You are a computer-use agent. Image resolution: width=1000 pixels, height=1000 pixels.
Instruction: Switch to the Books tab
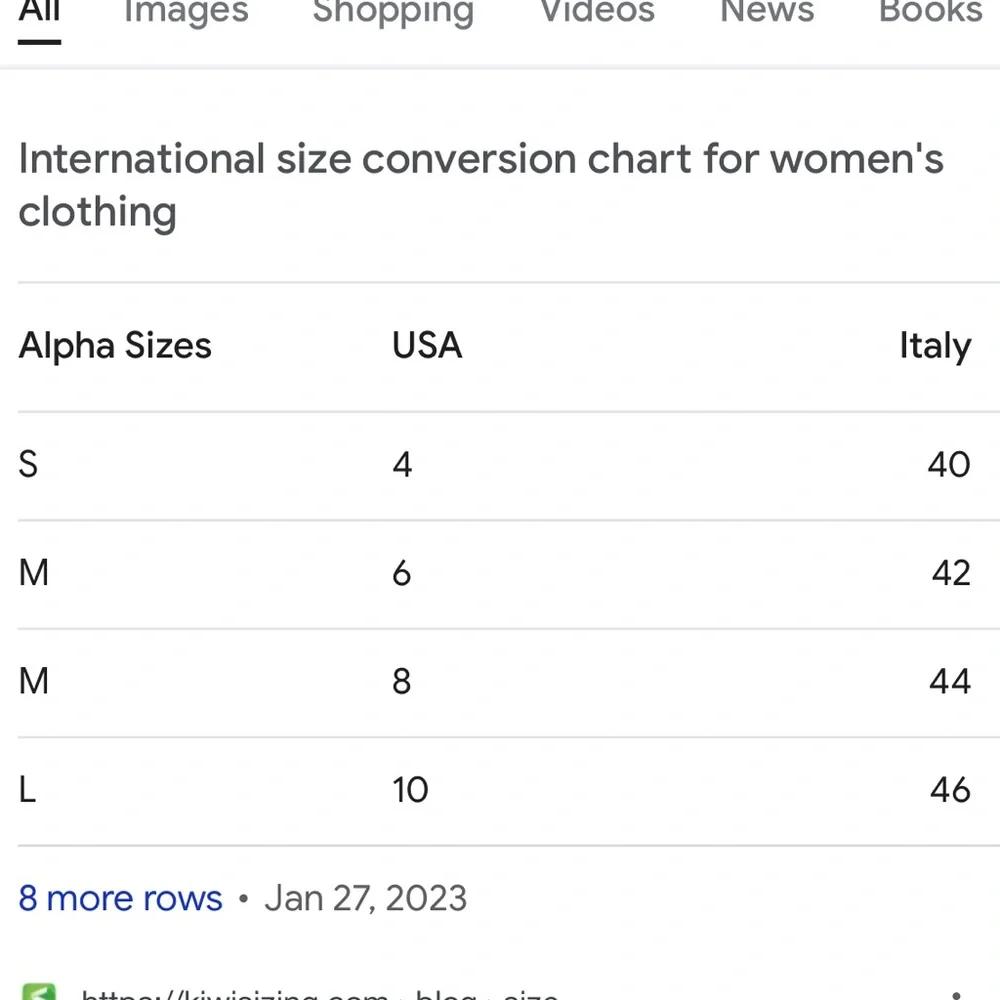pos(930,13)
